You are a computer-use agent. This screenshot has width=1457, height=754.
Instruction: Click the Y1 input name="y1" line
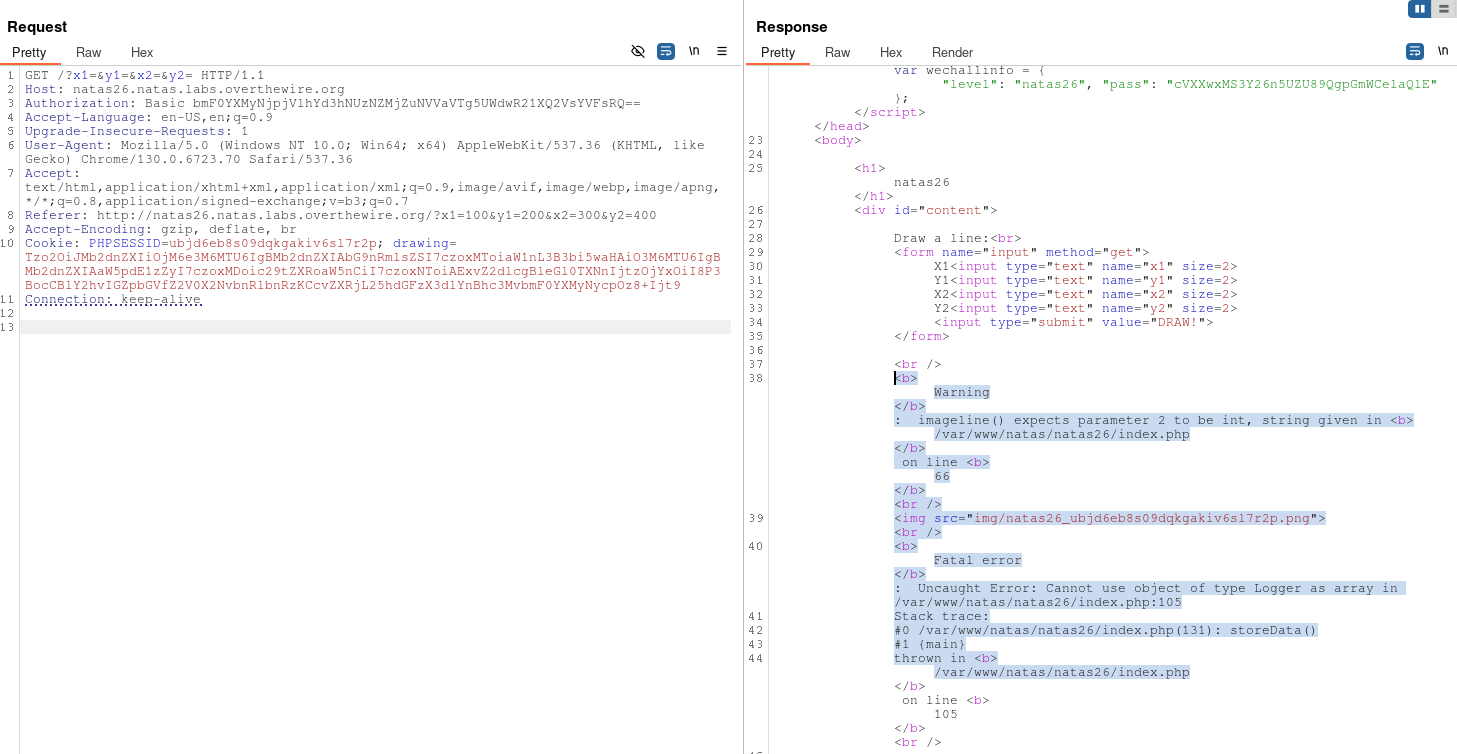pos(1086,280)
